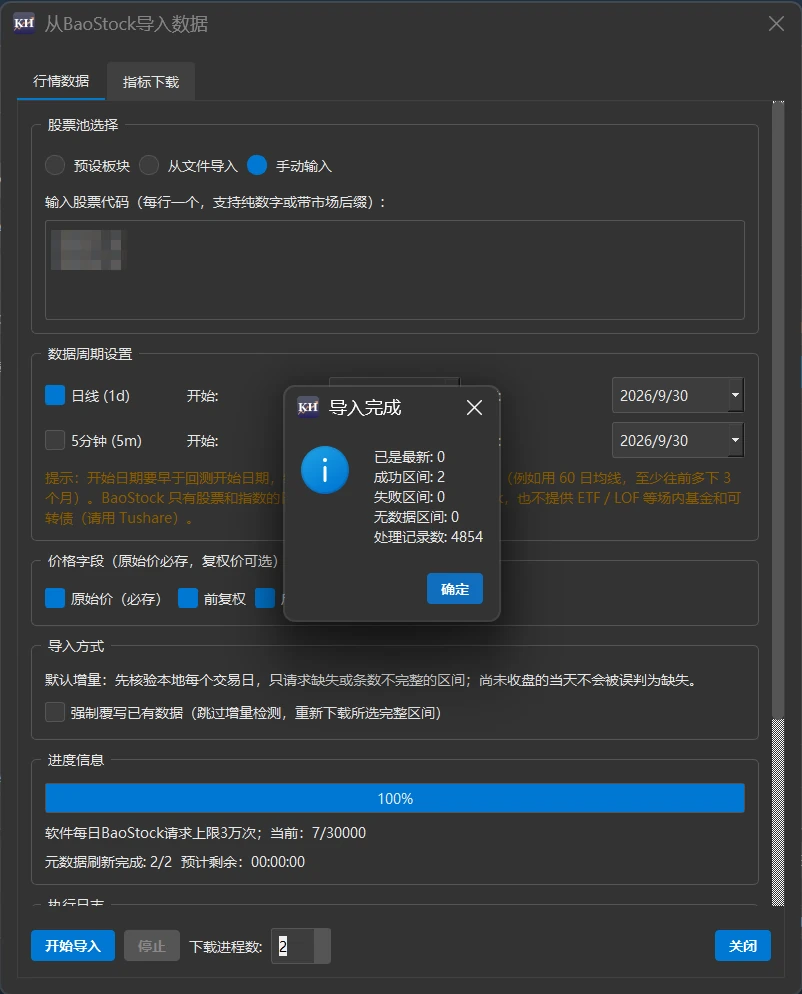Open the 日线 end date dropdown arrow
The height and width of the screenshot is (994, 802).
(735, 395)
